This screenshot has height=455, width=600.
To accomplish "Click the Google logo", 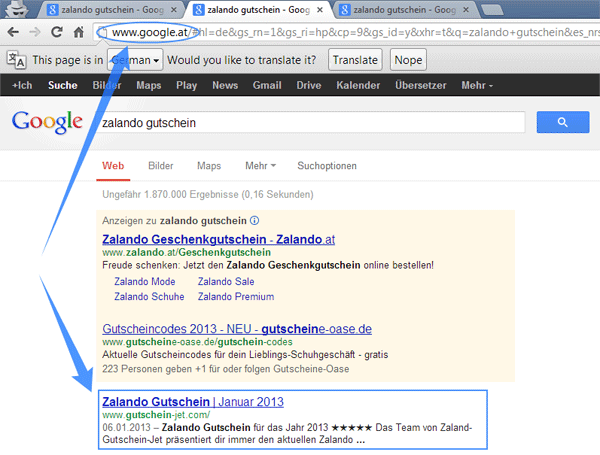I will point(46,123).
